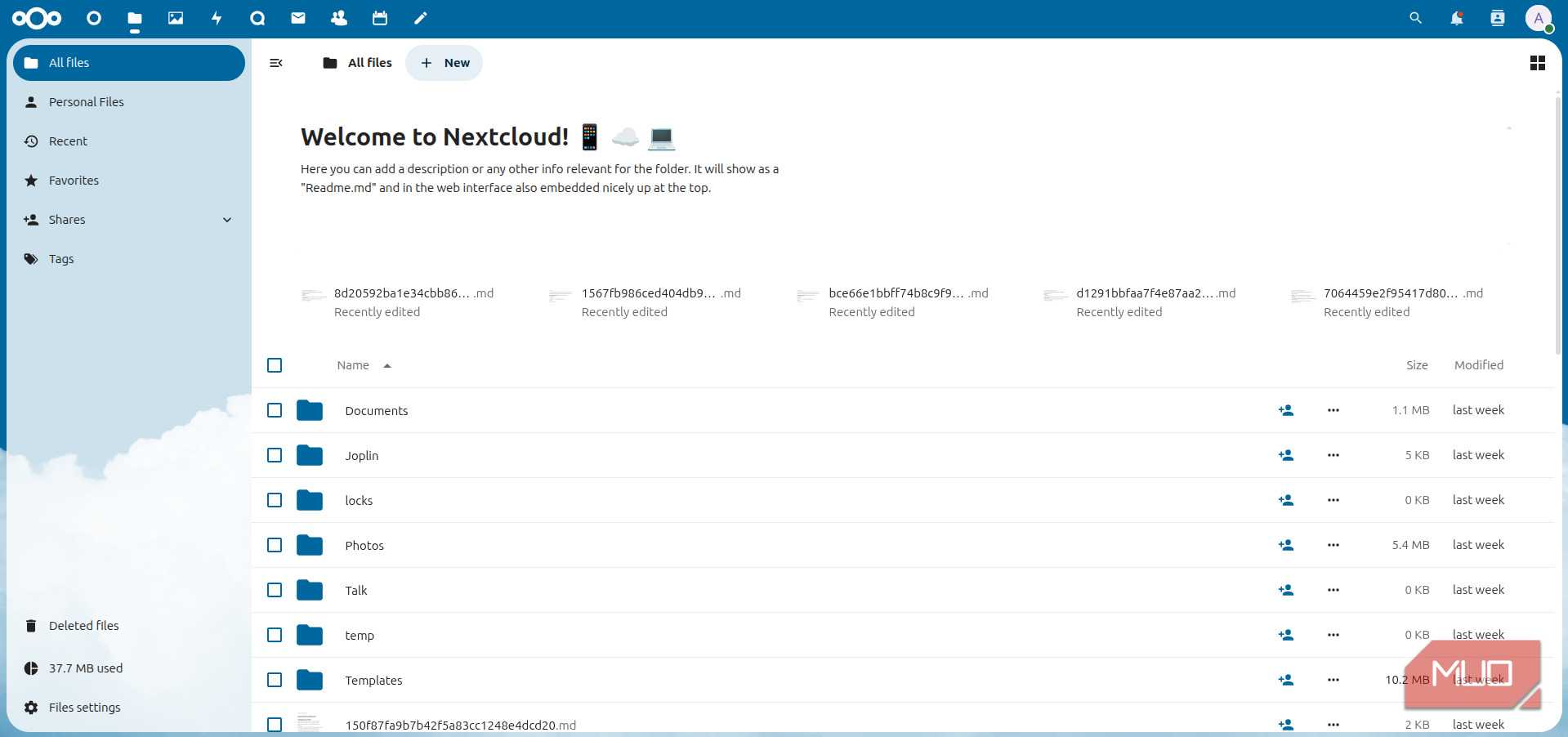Screen dimensions: 1568x737
Task: Open the Templates folder name
Action: (373, 681)
